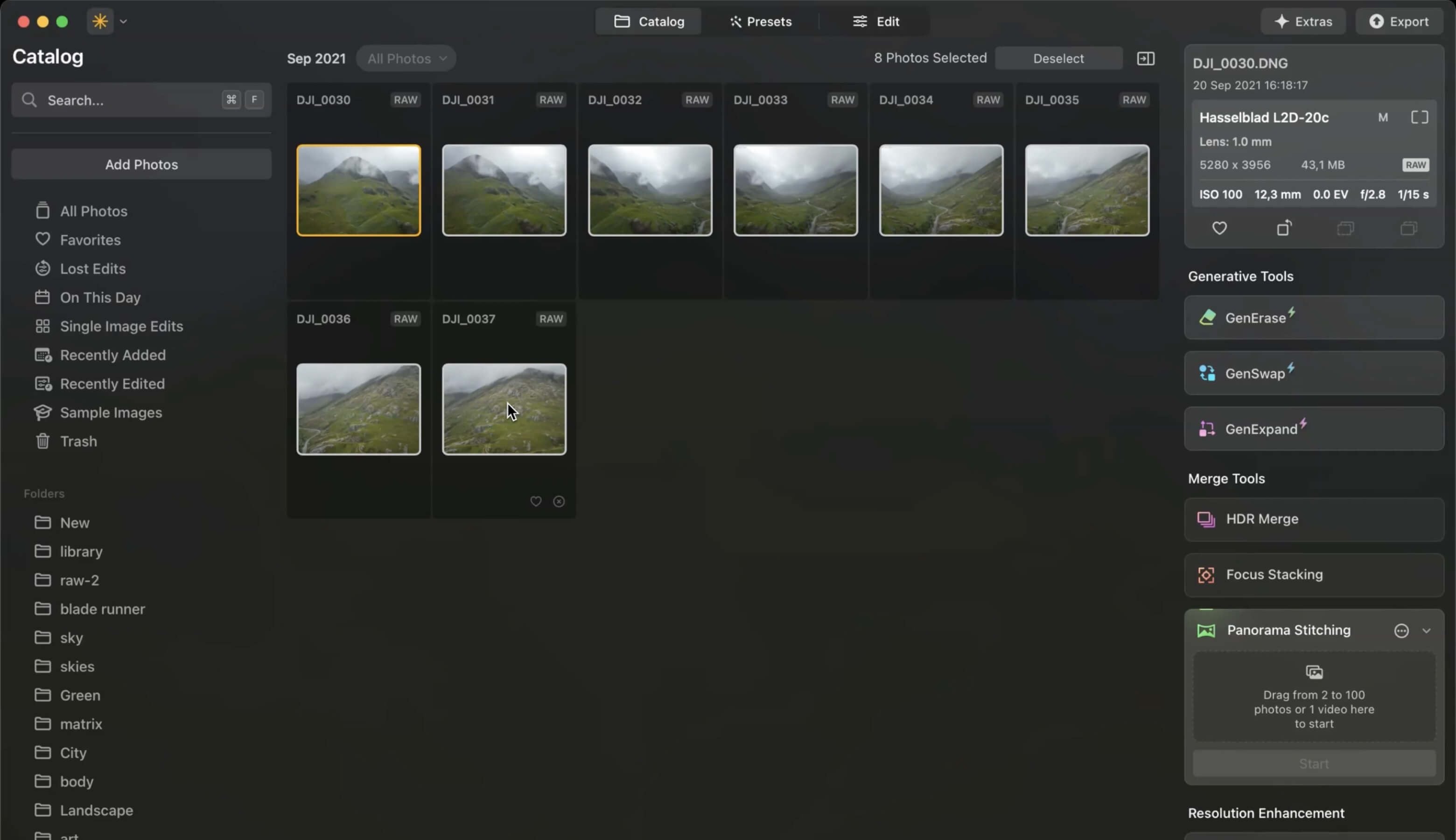The width and height of the screenshot is (1456, 840).
Task: Click the Trash can icon
Action: [42, 441]
